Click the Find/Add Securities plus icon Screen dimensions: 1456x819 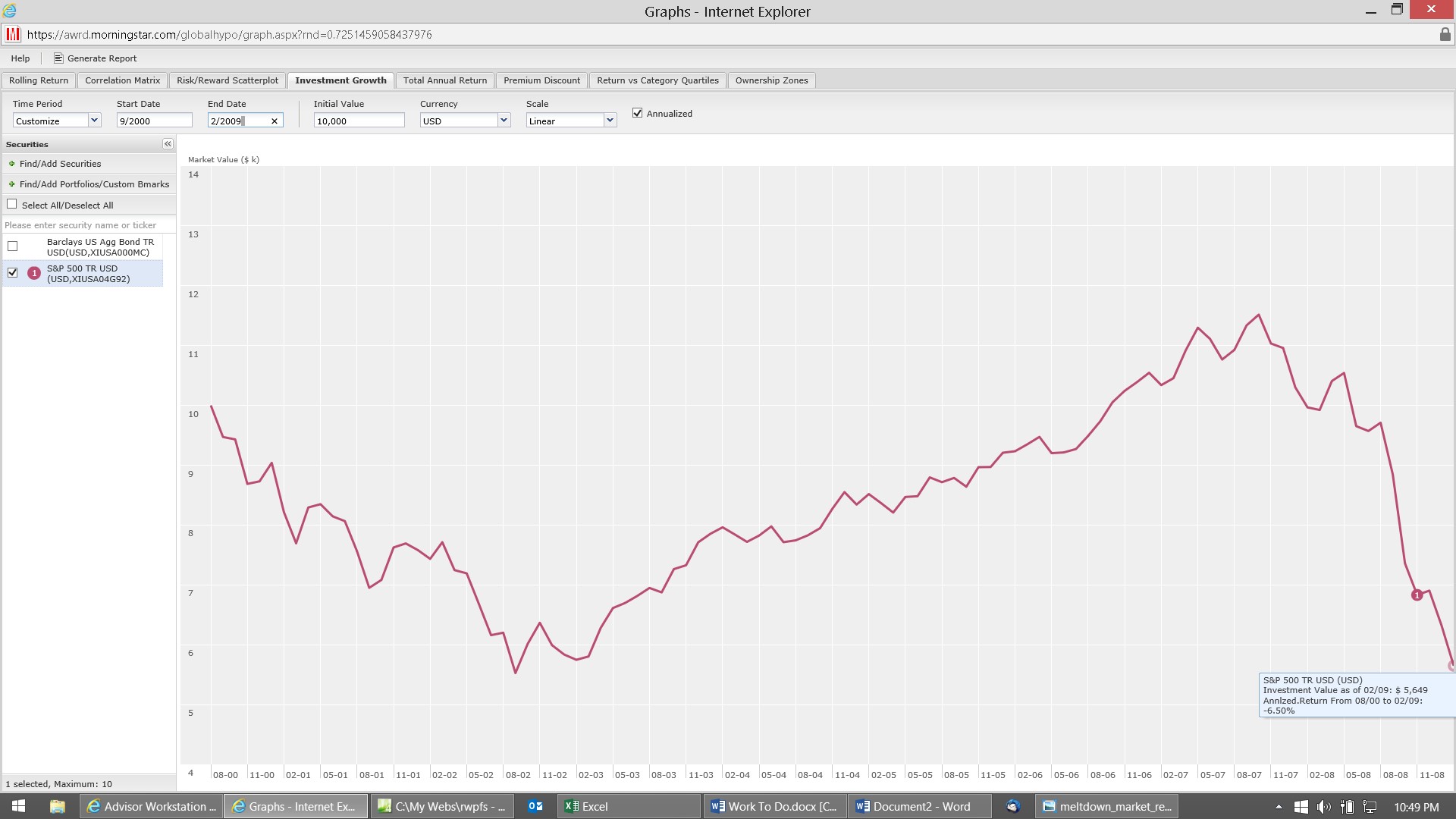pos(12,164)
